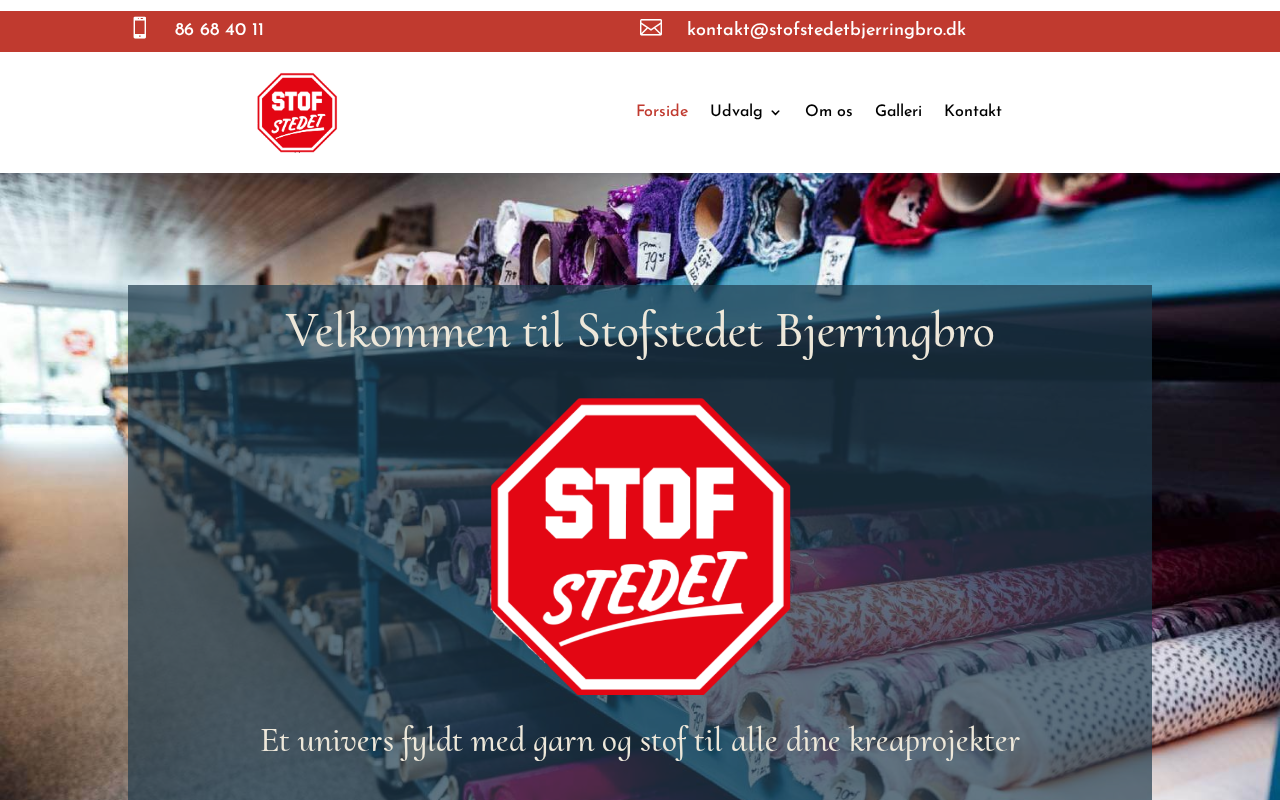Click the small Stofstedet header logo
This screenshot has width=1280, height=800.
297,112
